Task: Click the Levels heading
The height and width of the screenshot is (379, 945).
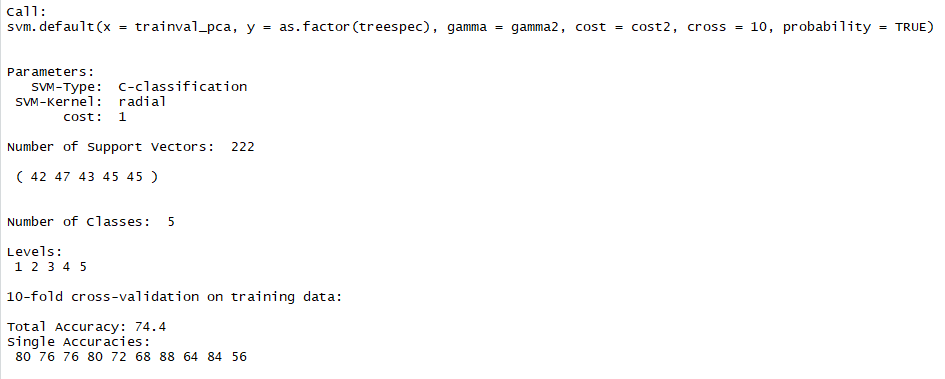Action: [x=35, y=252]
